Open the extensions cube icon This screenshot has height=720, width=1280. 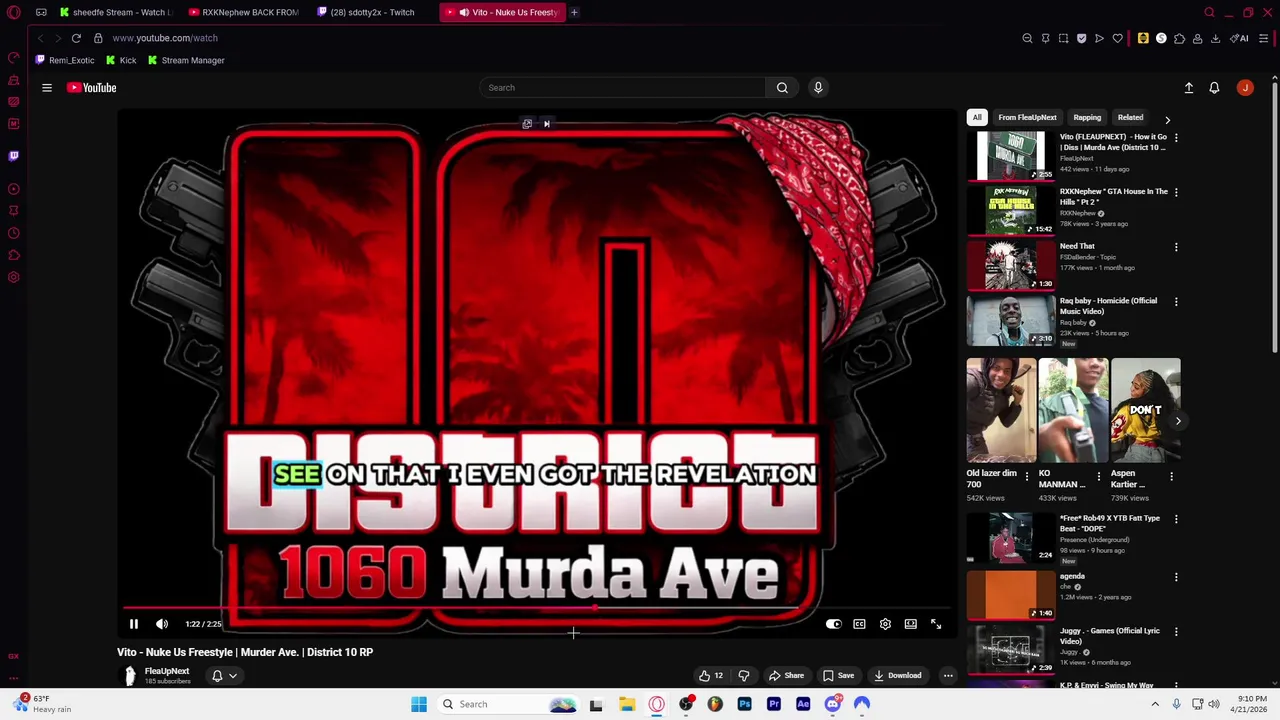[x=1179, y=38]
